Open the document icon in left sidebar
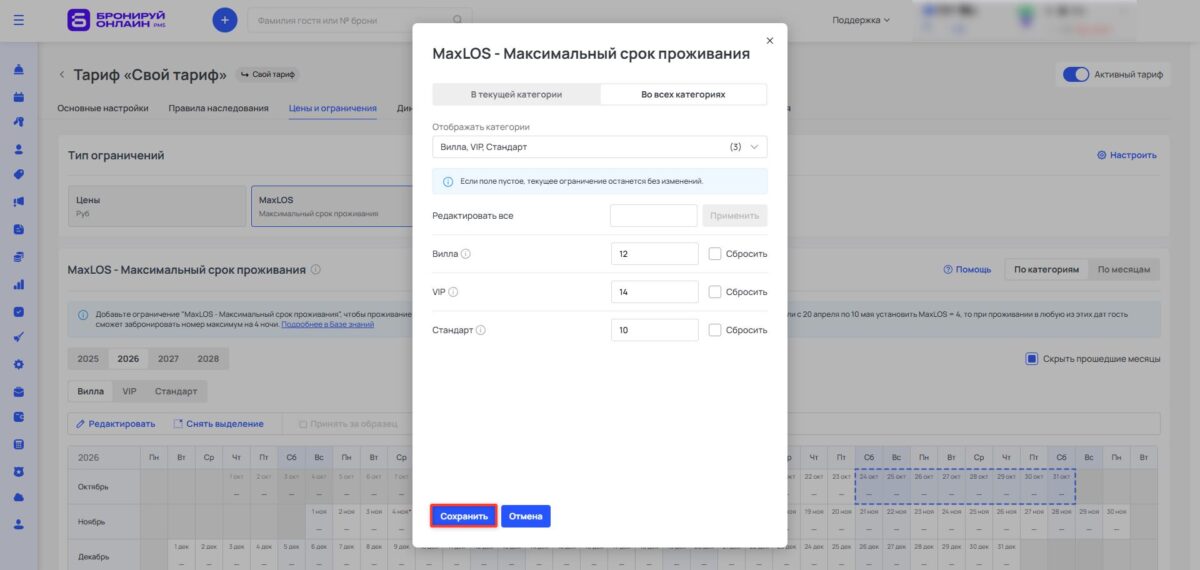 click(19, 229)
